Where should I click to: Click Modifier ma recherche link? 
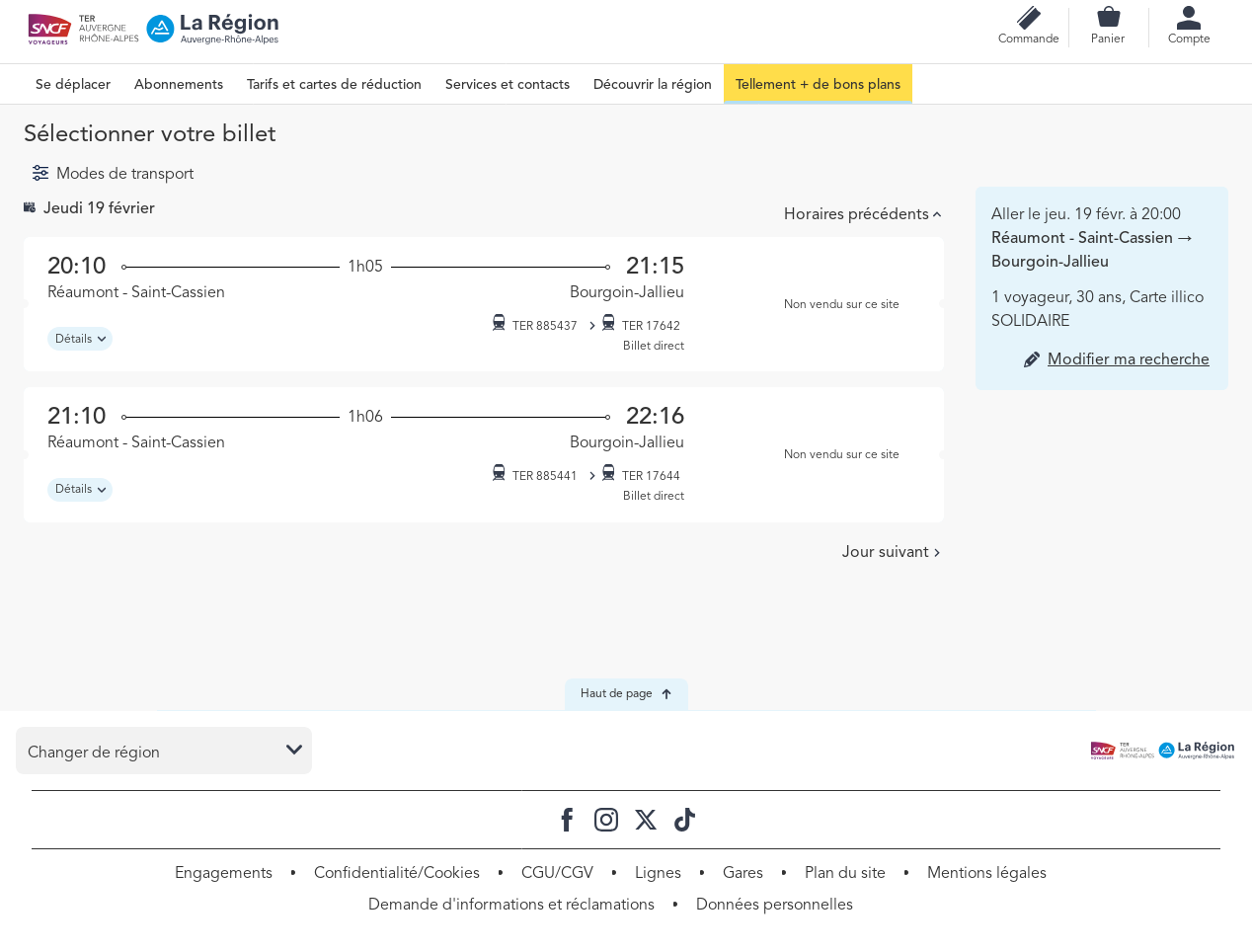tap(1128, 359)
